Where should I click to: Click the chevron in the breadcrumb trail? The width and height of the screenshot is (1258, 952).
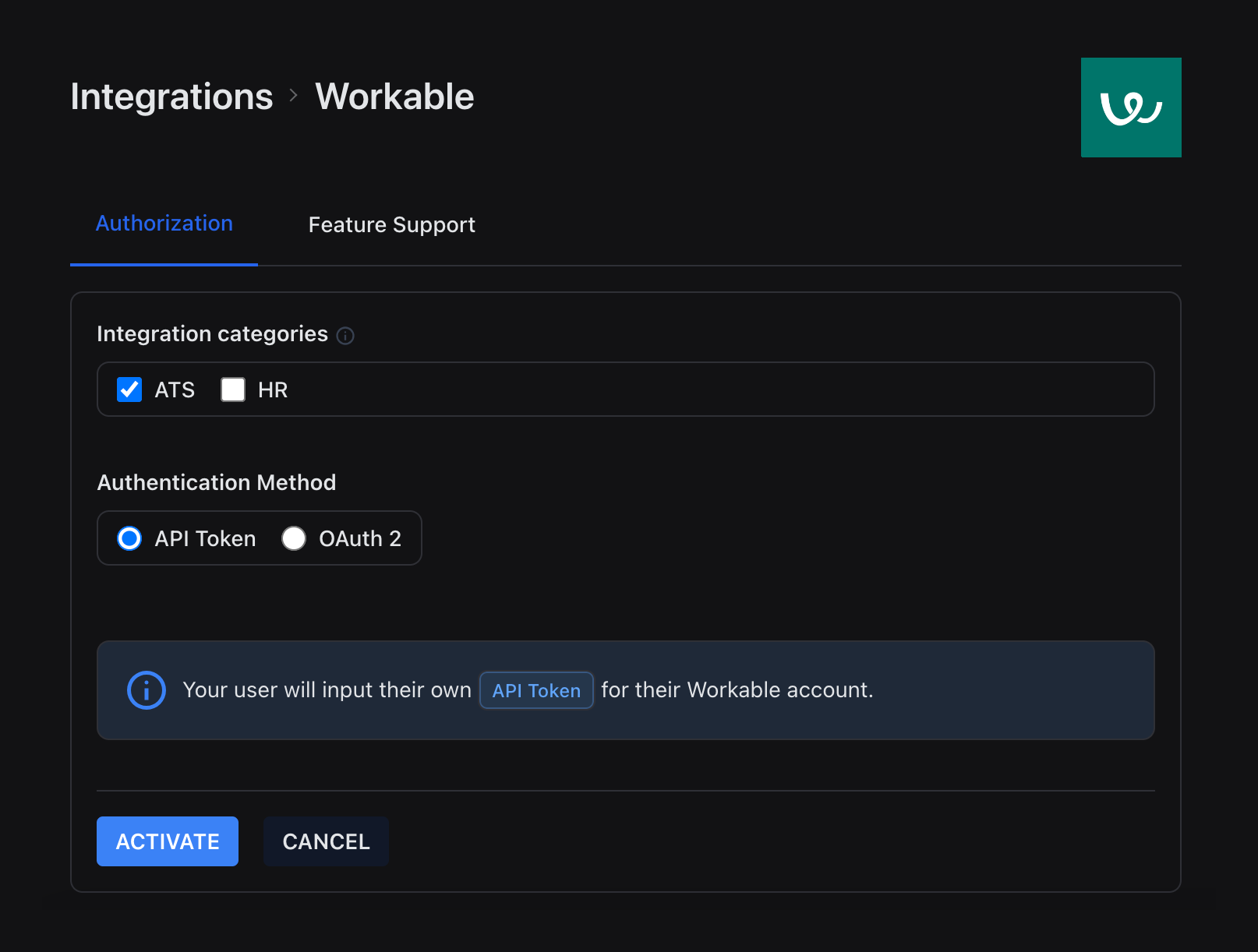(x=293, y=95)
